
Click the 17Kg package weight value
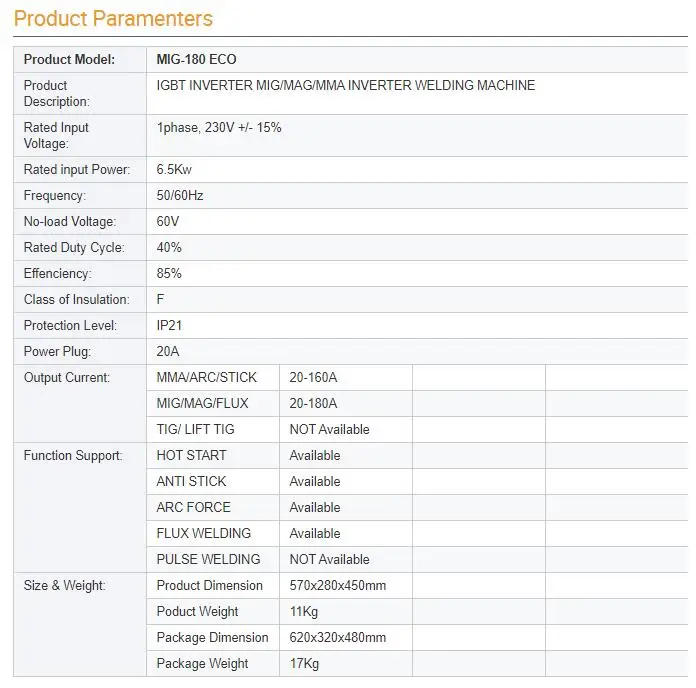point(304,664)
